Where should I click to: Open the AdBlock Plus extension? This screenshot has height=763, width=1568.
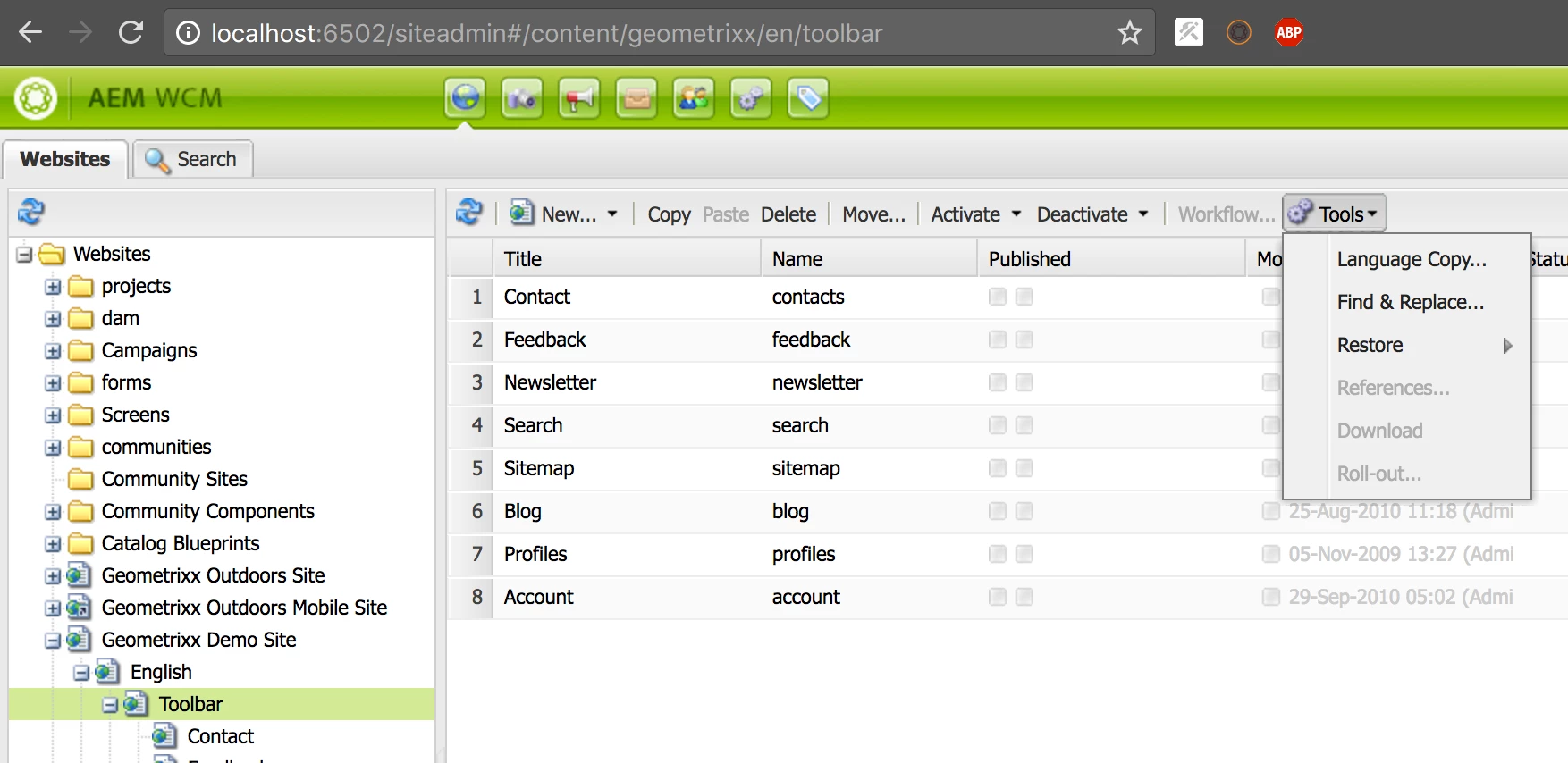point(1288,33)
